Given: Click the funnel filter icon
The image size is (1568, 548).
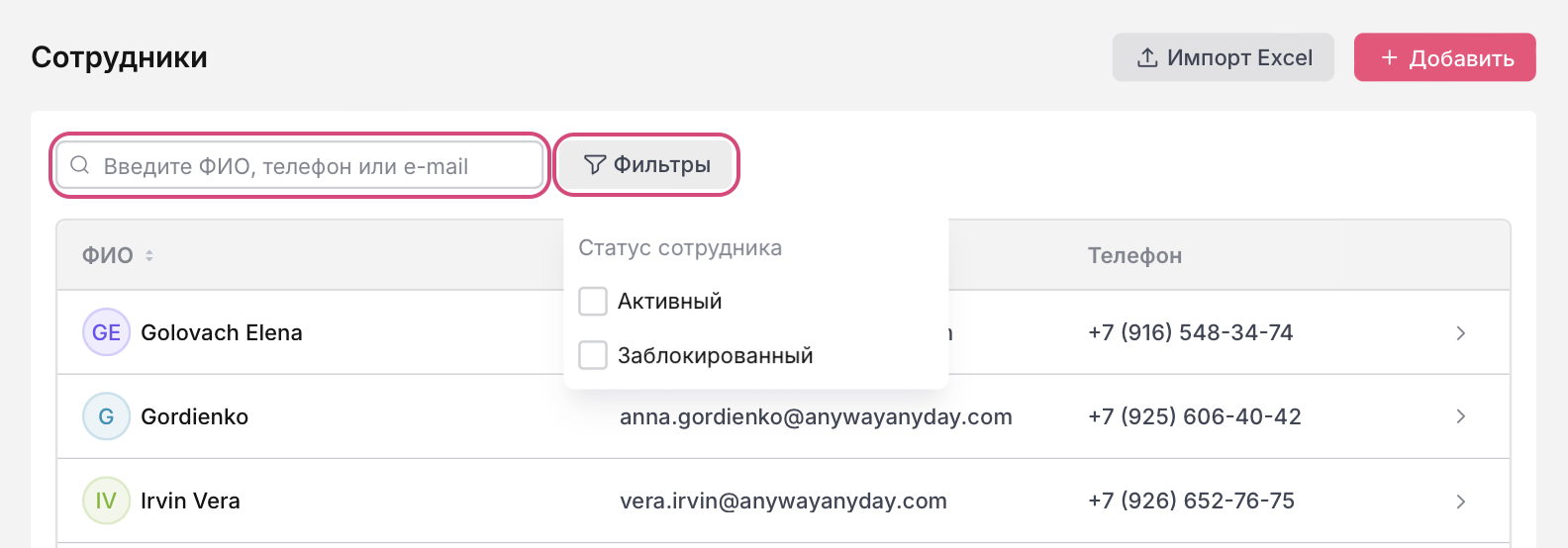Looking at the screenshot, I should click(x=594, y=165).
